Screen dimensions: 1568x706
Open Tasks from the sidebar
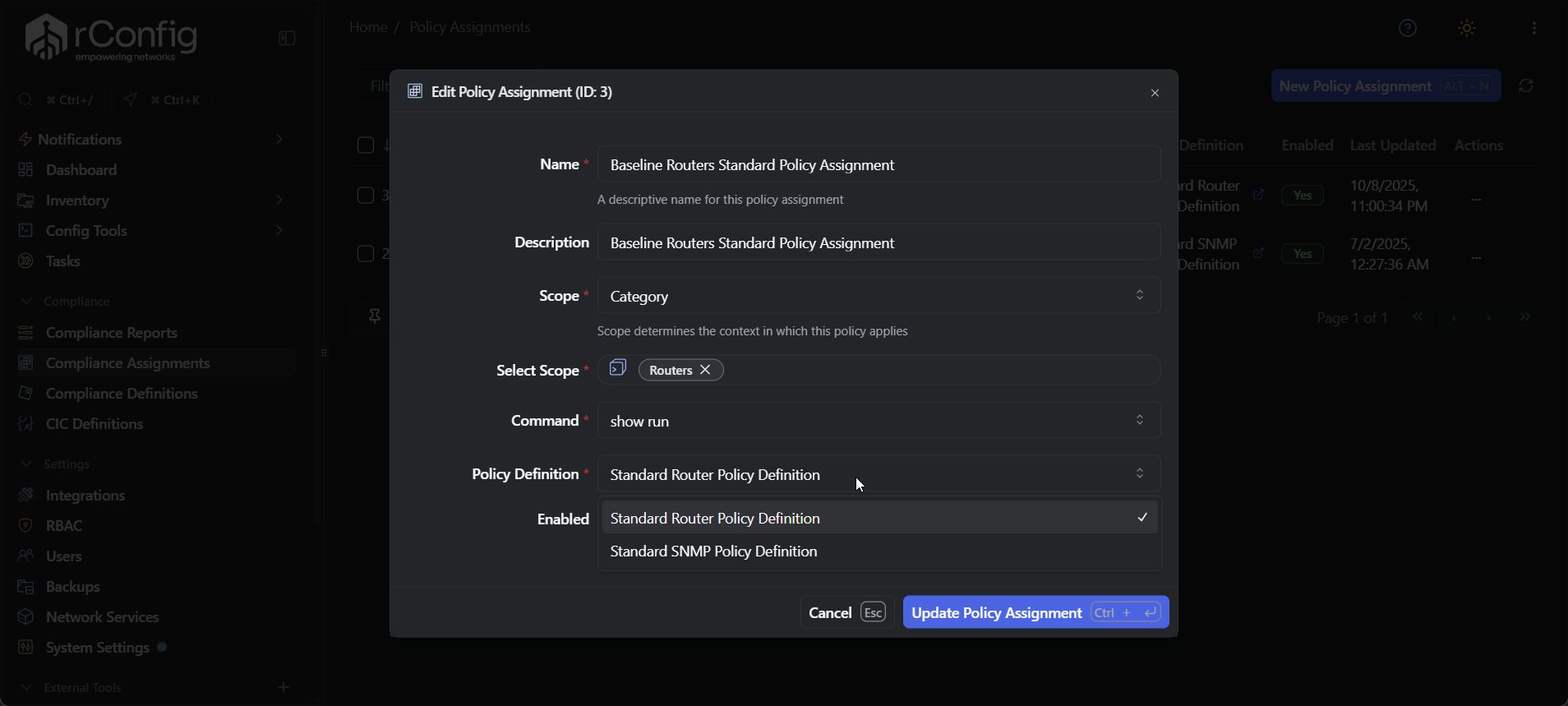(63, 261)
